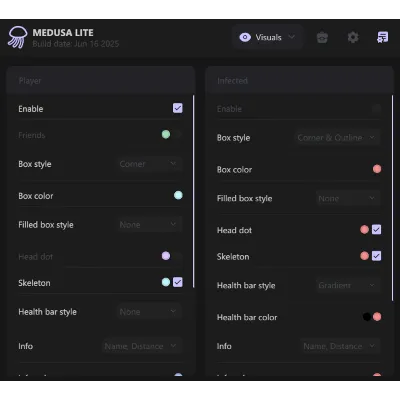Pick Player Head dot purple swatch

166,256
